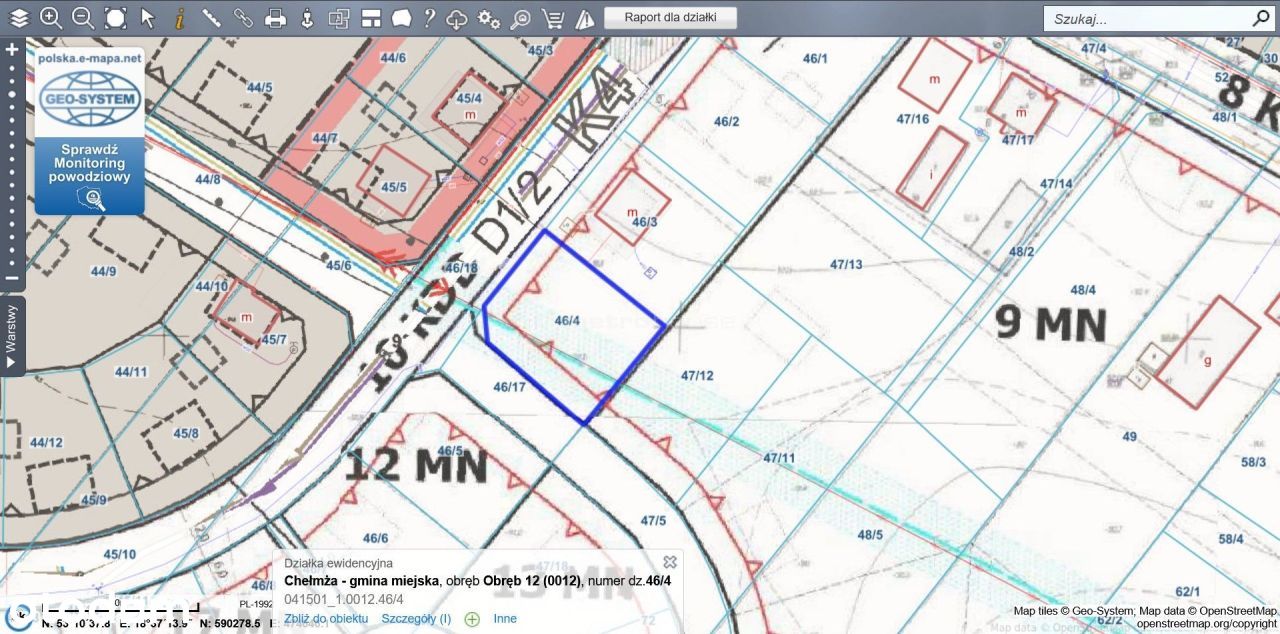
Task: Click parcel label 48/5 on map
Action: click(x=870, y=534)
